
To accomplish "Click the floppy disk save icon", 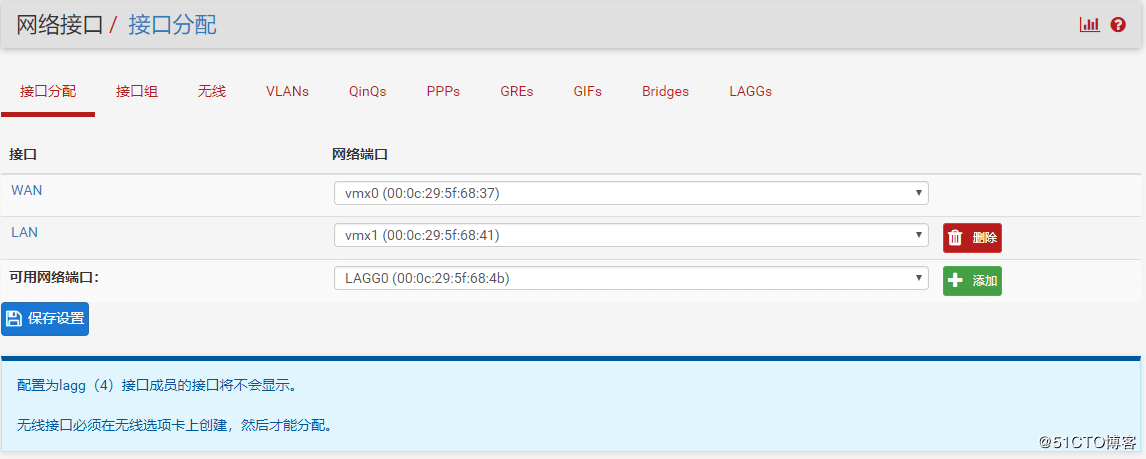I will pos(15,319).
